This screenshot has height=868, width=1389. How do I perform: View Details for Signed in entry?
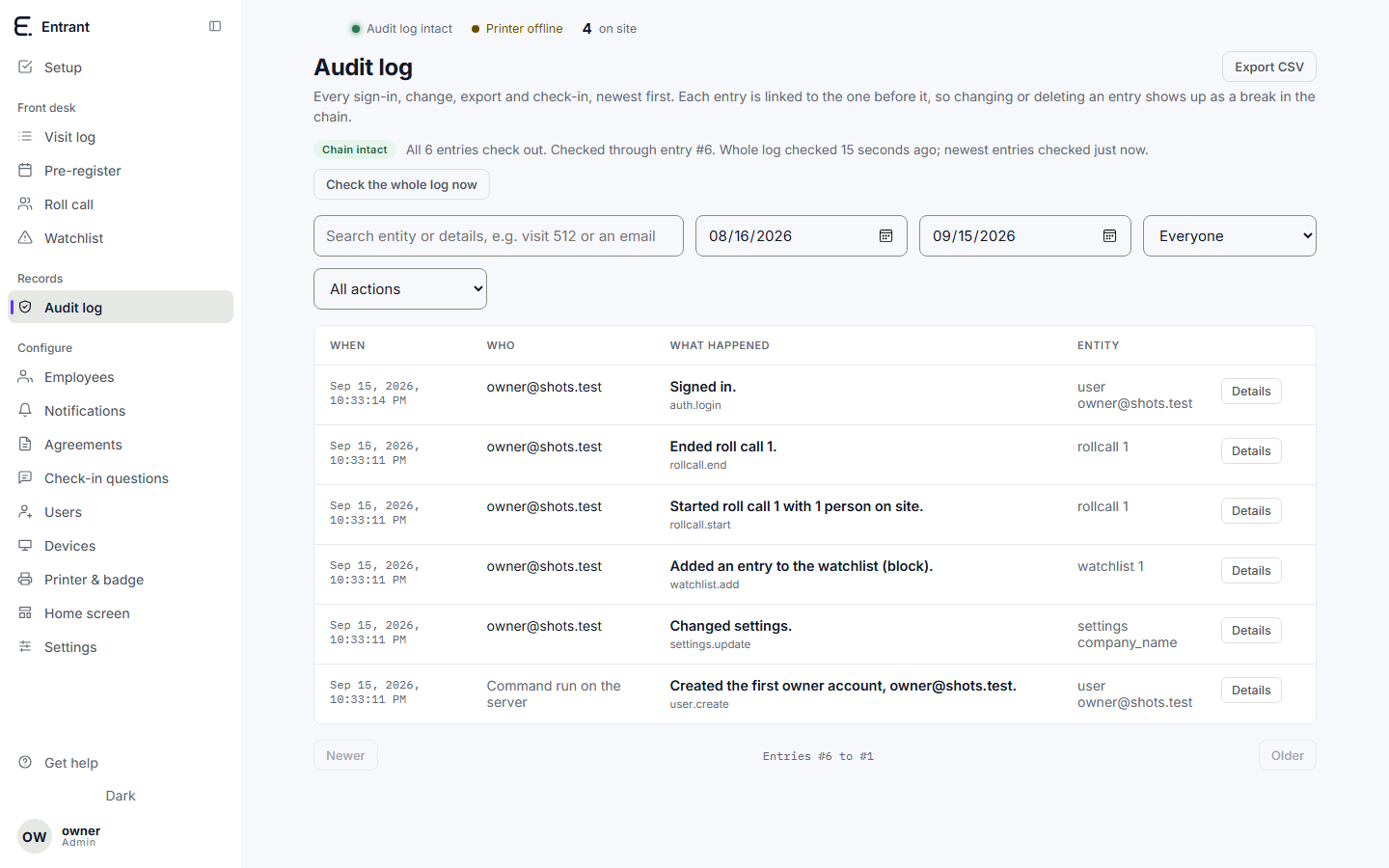point(1251,392)
